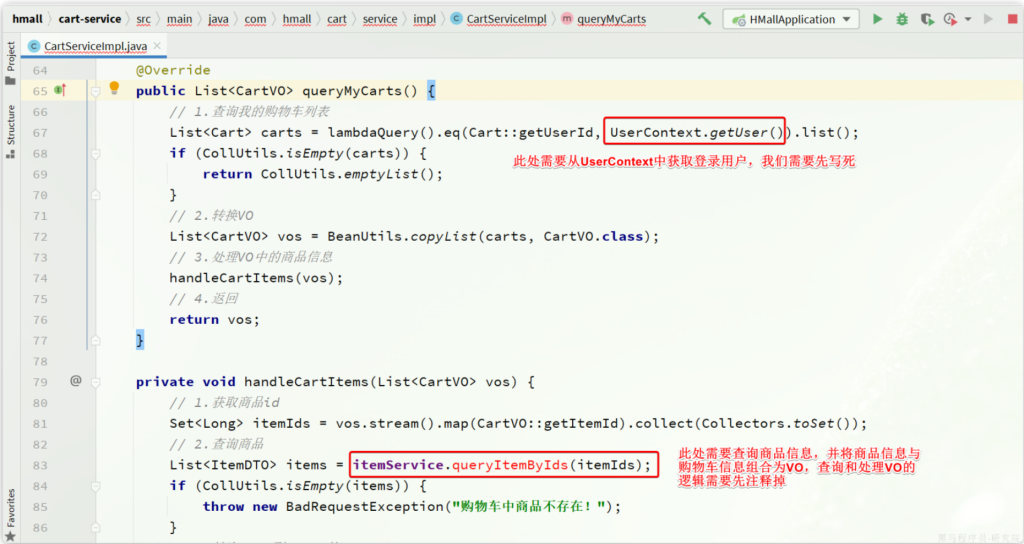
Task: Run HMallApplication with the green play icon
Action: pos(878,19)
